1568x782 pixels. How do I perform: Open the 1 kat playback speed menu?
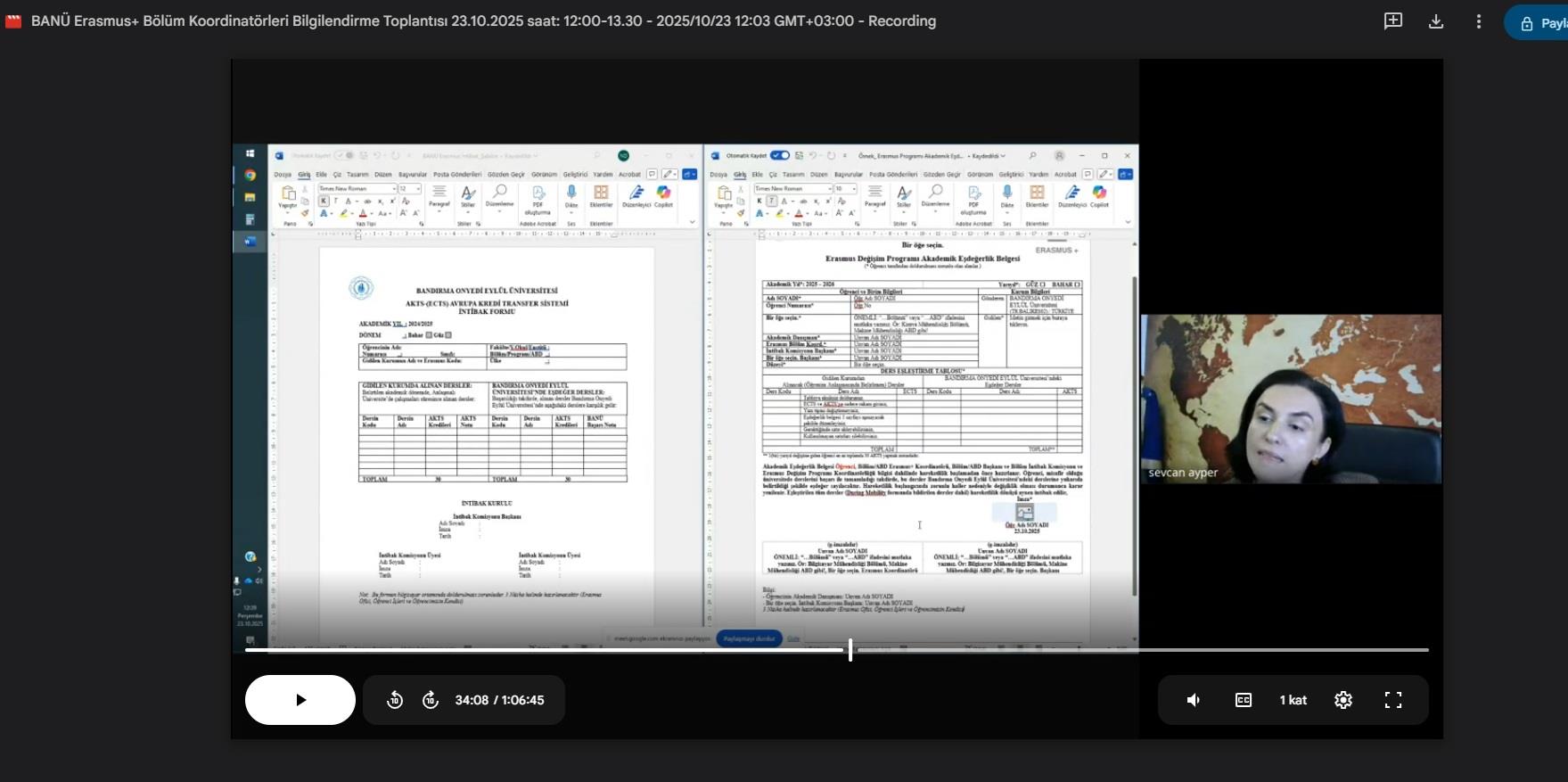point(1293,700)
